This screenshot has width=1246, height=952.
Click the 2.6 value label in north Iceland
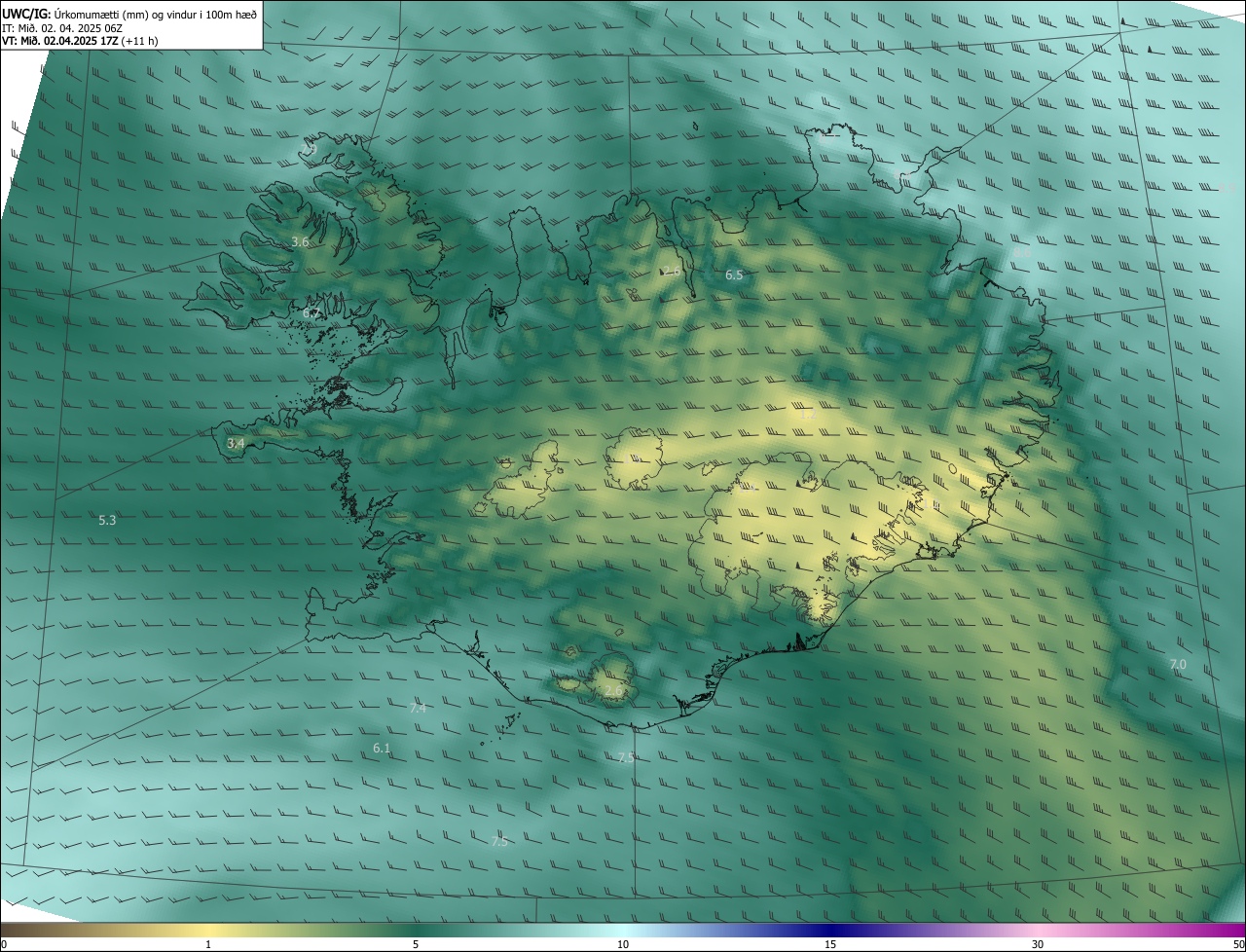point(671,272)
